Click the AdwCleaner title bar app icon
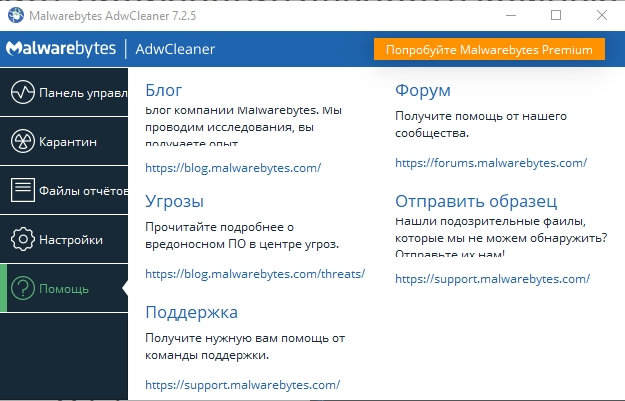Viewport: 625px width, 401px height. pos(16,16)
